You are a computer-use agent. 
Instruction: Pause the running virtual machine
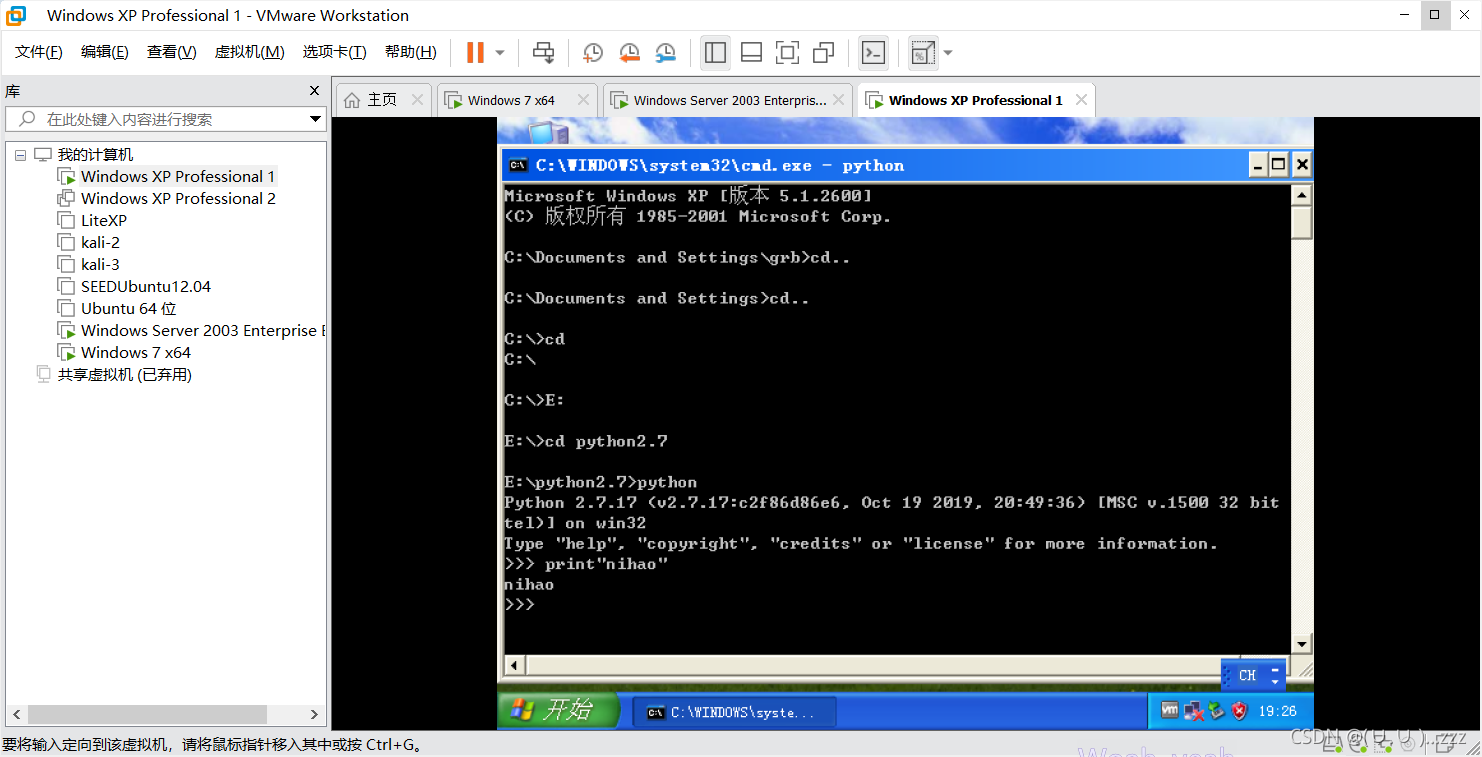click(476, 52)
